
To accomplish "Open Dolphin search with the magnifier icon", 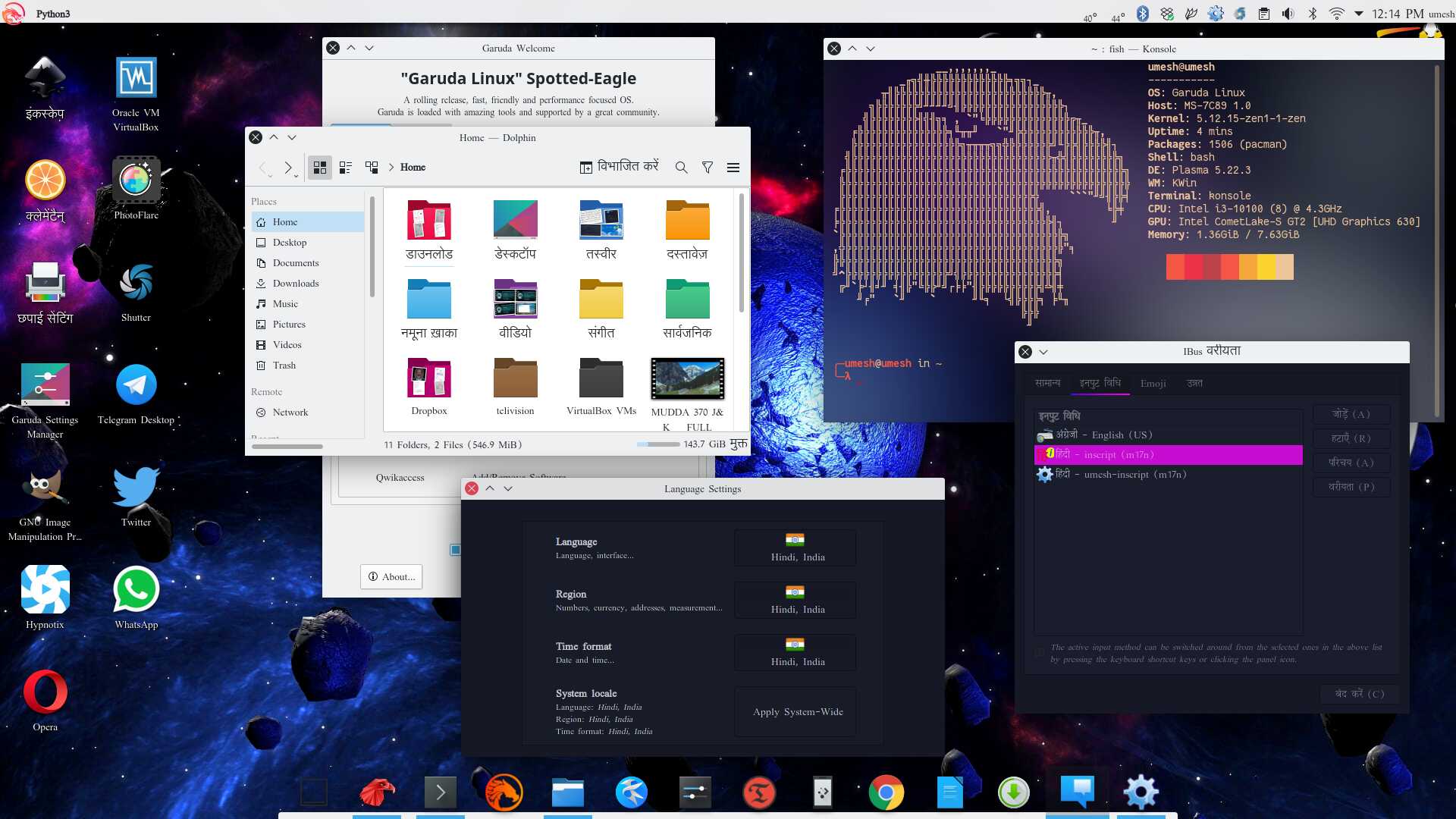I will [x=681, y=168].
